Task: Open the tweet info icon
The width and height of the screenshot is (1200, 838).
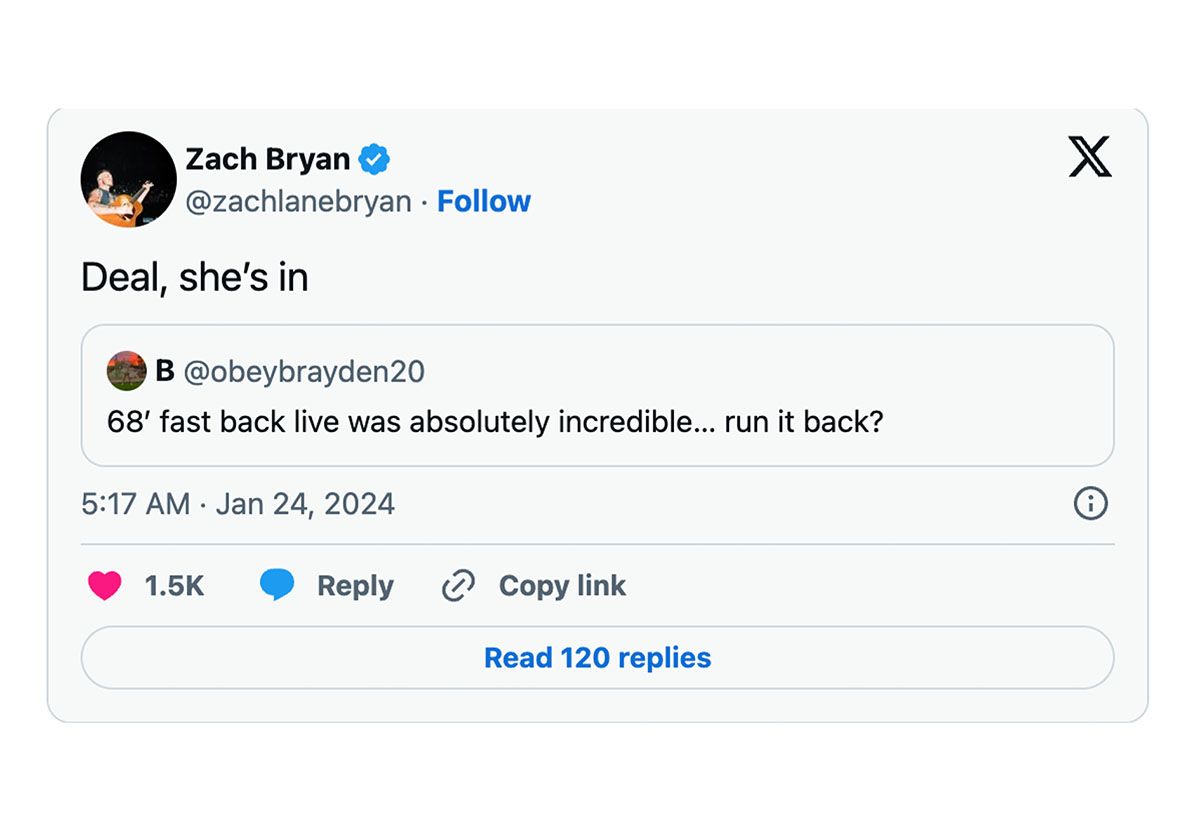Action: (1090, 503)
